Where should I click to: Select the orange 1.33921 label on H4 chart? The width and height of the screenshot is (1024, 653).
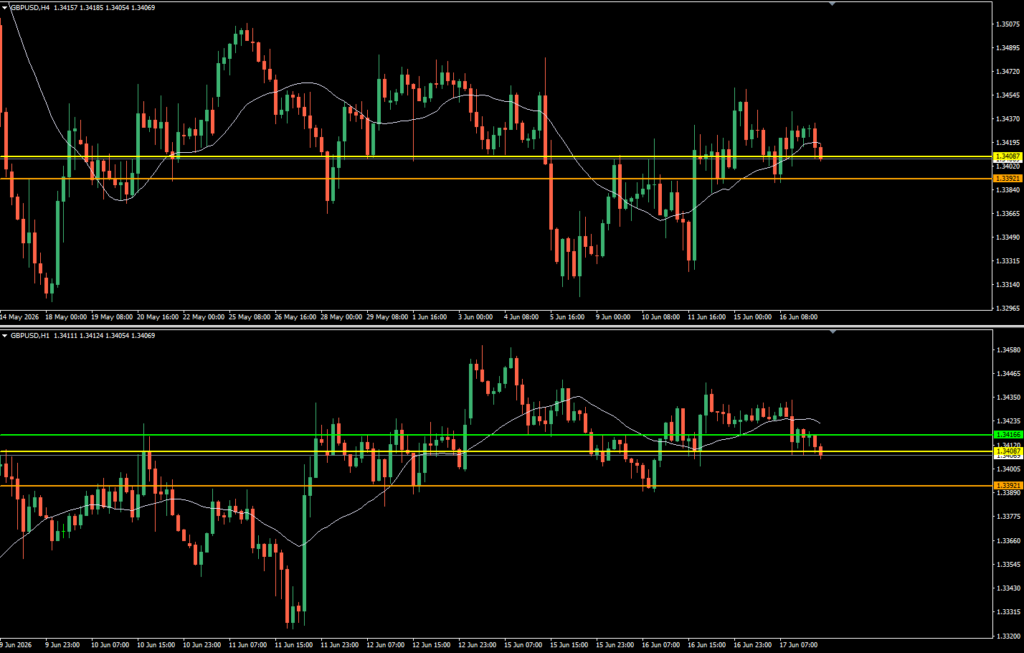1008,178
